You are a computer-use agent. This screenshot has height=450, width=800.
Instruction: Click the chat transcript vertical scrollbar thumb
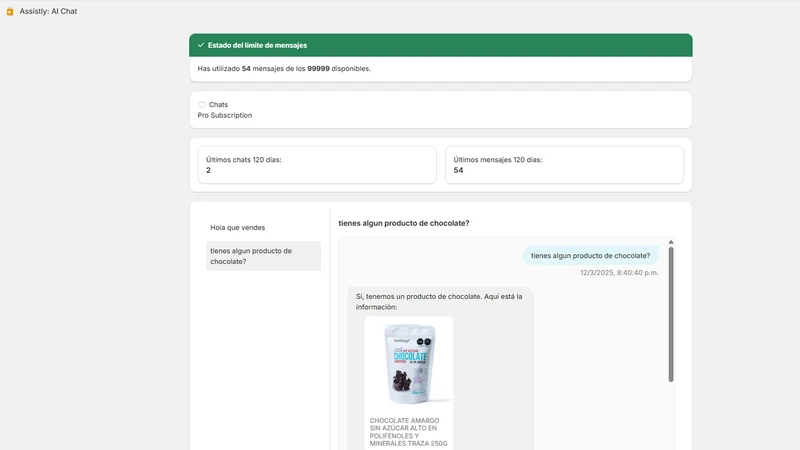tap(671, 314)
